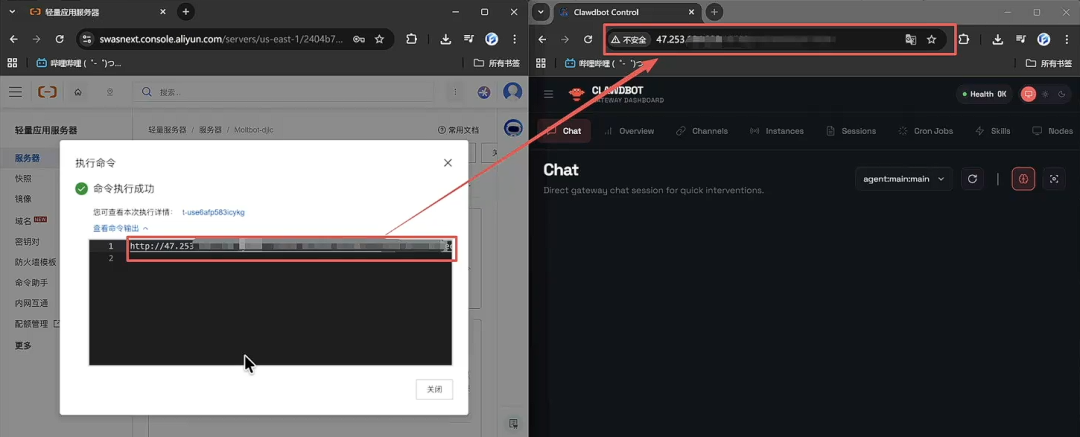Switch to the Sessions tab in Clawdbot
Viewport: 1080px width, 437px height.
(x=851, y=131)
